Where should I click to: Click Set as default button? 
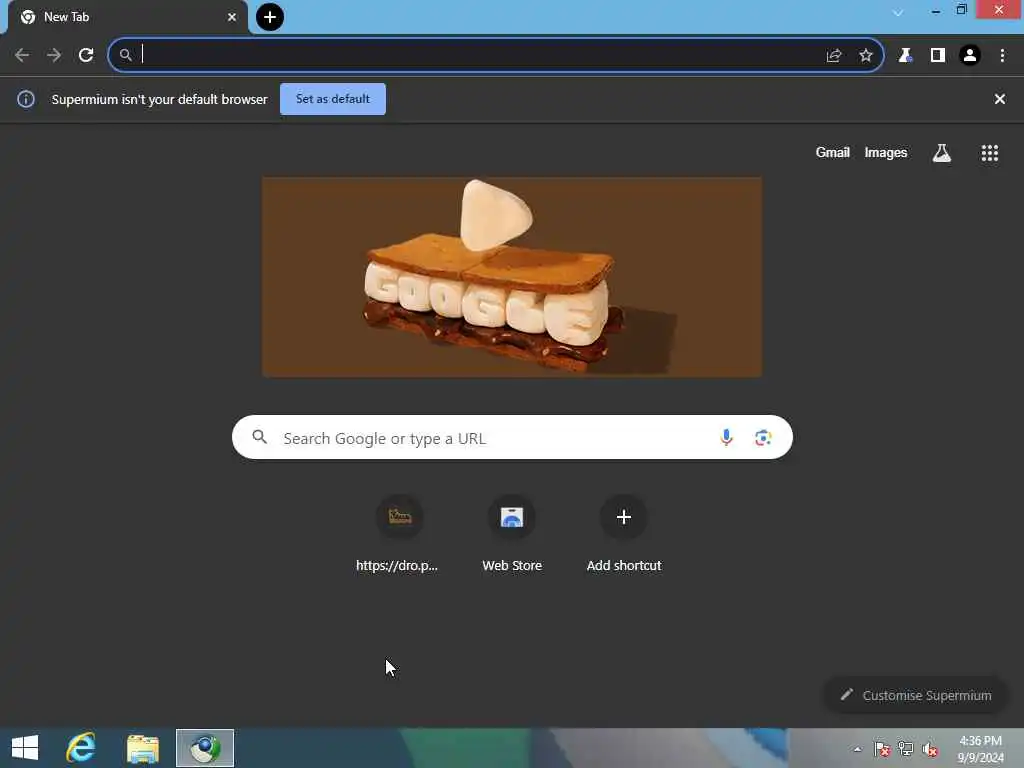(x=333, y=99)
